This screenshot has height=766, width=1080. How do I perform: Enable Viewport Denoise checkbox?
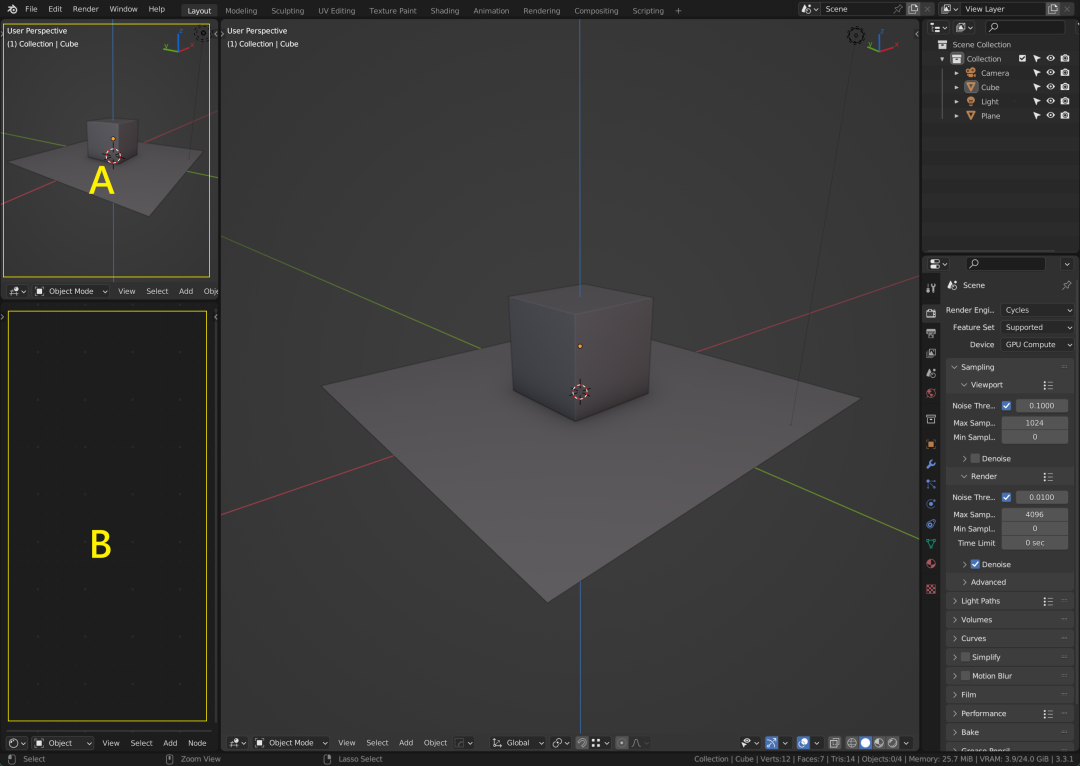coord(975,459)
